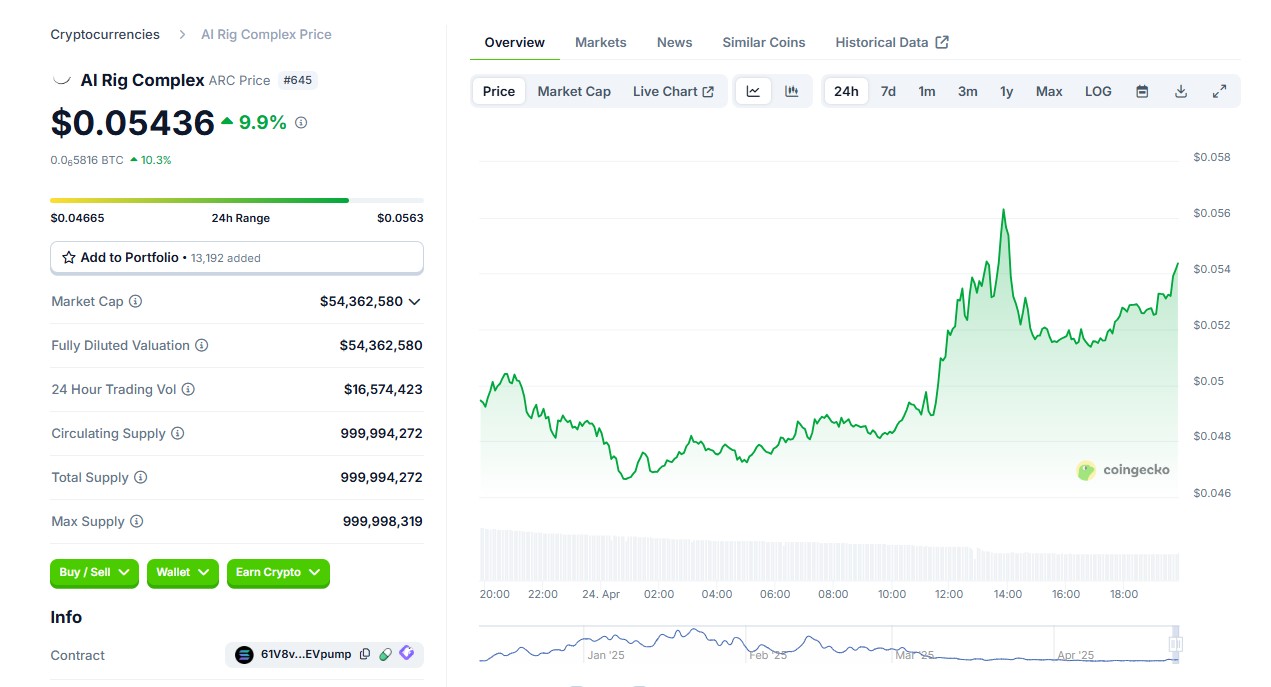Toggle LOG scale on chart
The width and height of the screenshot is (1271, 687).
pos(1098,91)
